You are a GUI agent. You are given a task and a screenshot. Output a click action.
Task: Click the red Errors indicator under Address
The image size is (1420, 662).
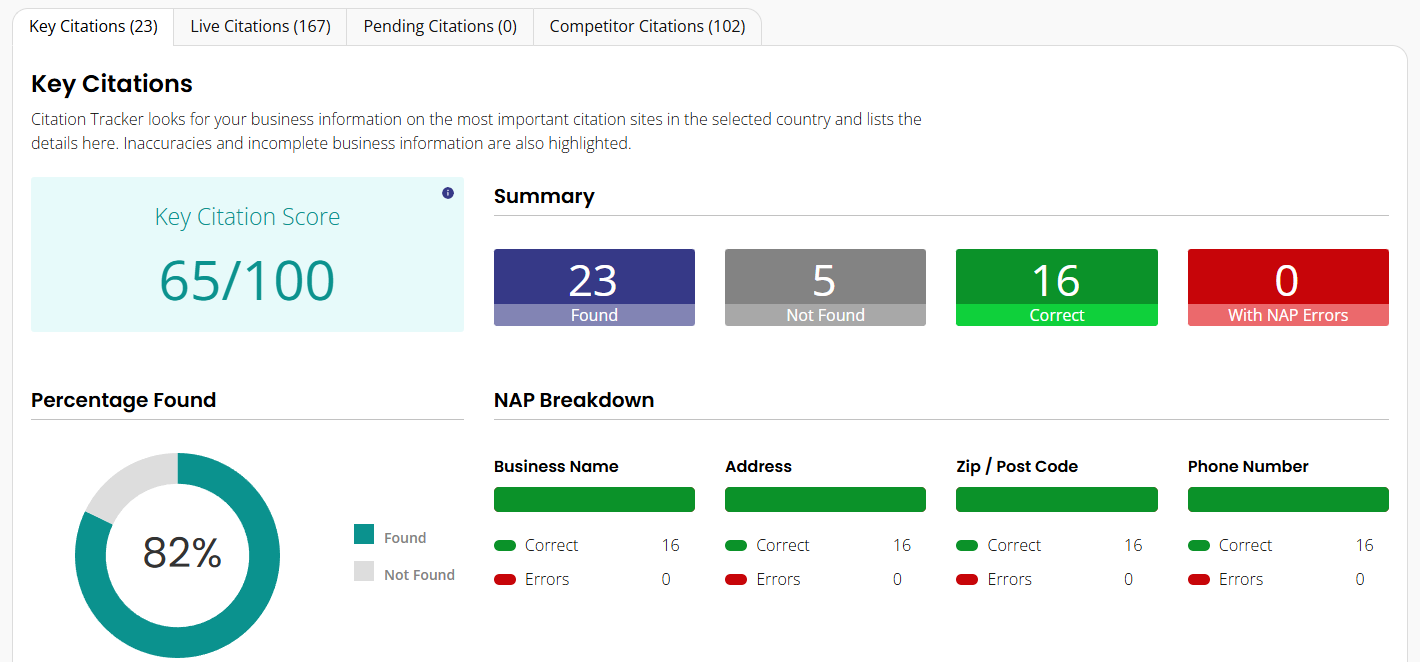coord(736,580)
